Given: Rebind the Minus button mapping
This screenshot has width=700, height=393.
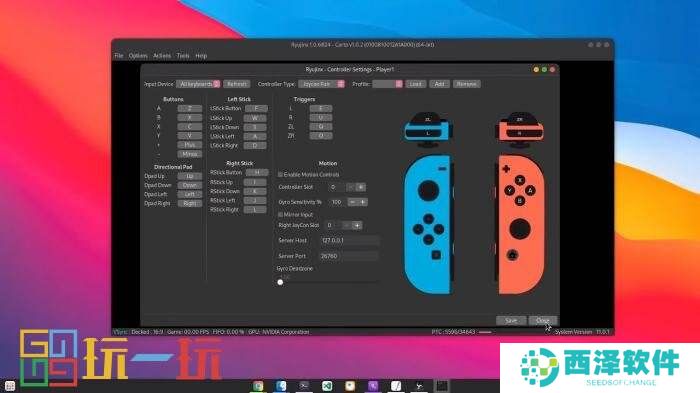Looking at the screenshot, I should point(190,154).
